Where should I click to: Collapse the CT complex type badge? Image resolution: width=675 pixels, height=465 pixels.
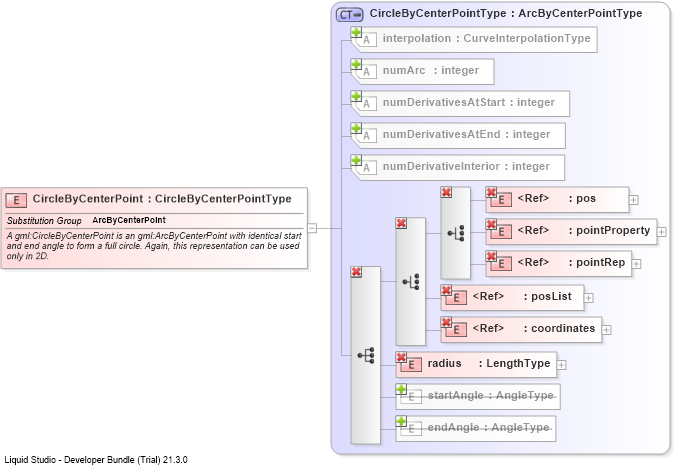point(350,15)
